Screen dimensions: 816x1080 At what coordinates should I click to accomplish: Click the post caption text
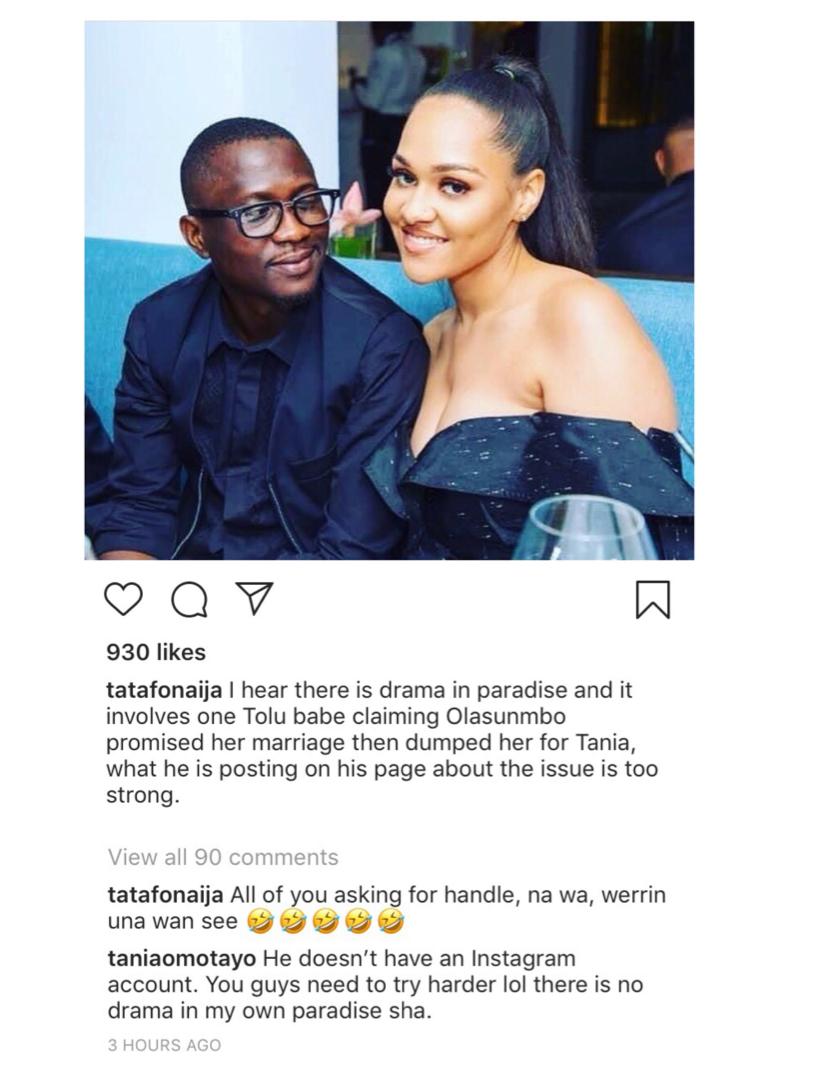coord(381,742)
